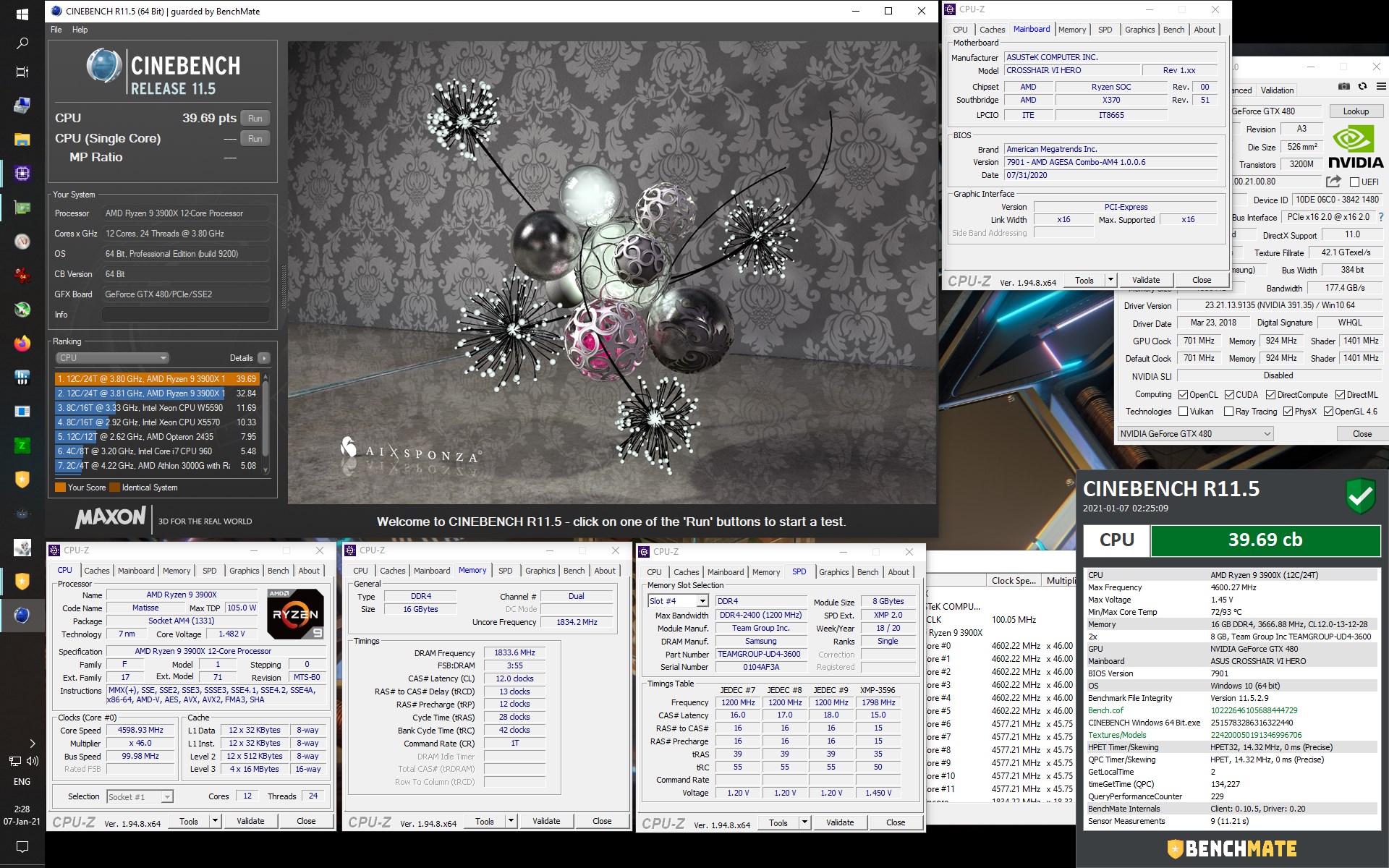Toggle OpenGL 4.6 checkbox
Screen dimensions: 1389x868
click(x=1328, y=412)
